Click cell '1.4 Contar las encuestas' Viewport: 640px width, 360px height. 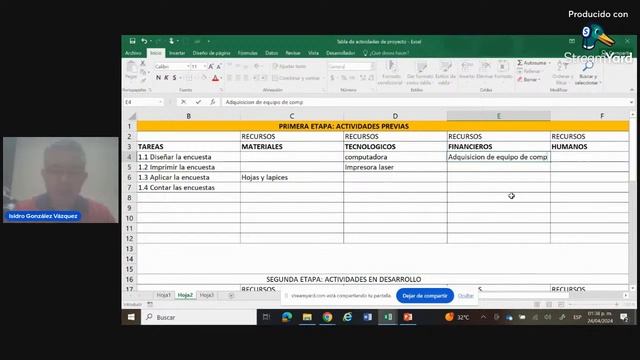tap(189, 187)
